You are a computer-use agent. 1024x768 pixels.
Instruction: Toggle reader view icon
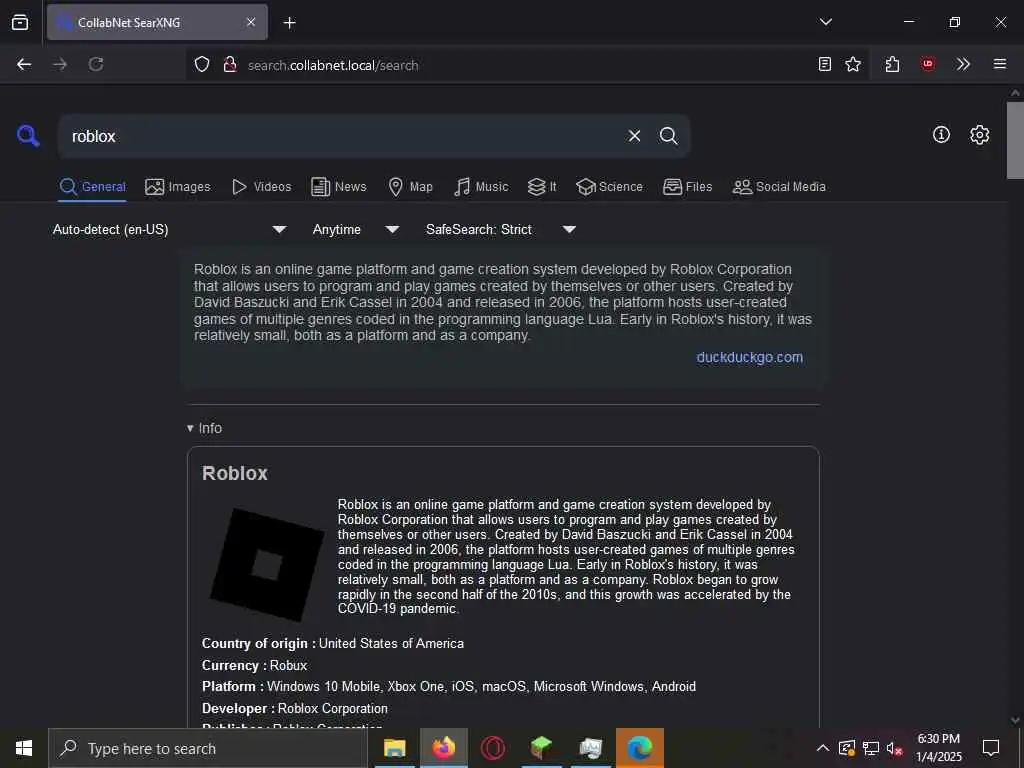825,64
